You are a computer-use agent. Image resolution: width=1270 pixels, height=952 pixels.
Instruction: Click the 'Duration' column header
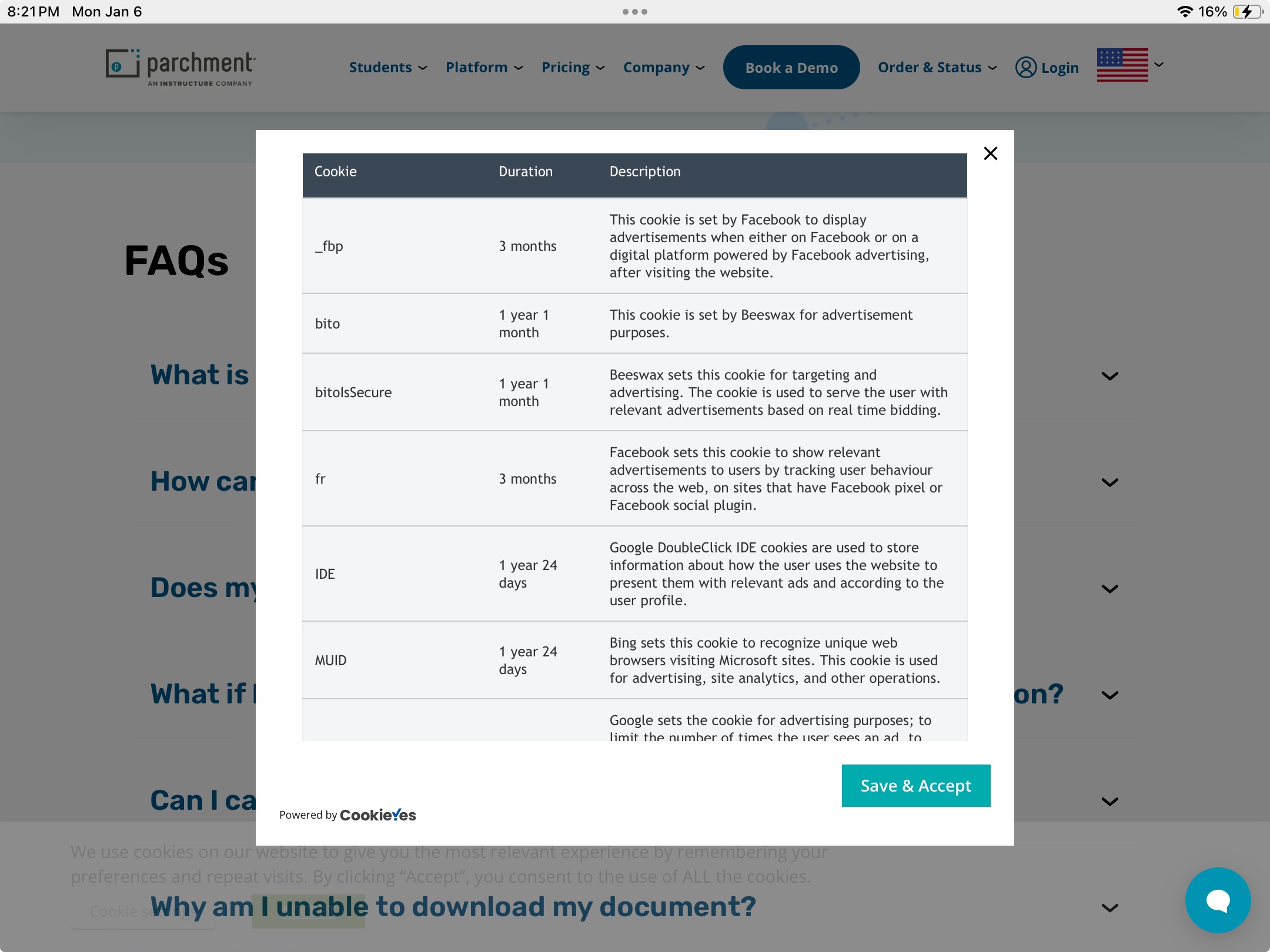[x=526, y=172]
